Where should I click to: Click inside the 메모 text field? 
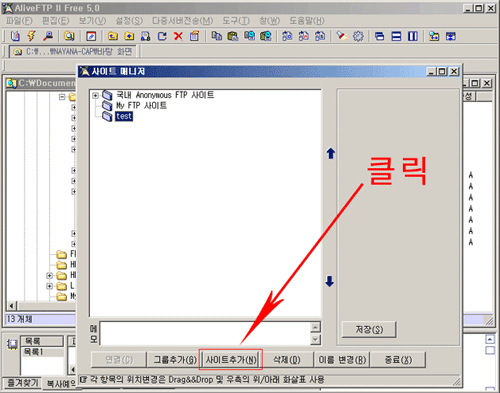[205, 333]
